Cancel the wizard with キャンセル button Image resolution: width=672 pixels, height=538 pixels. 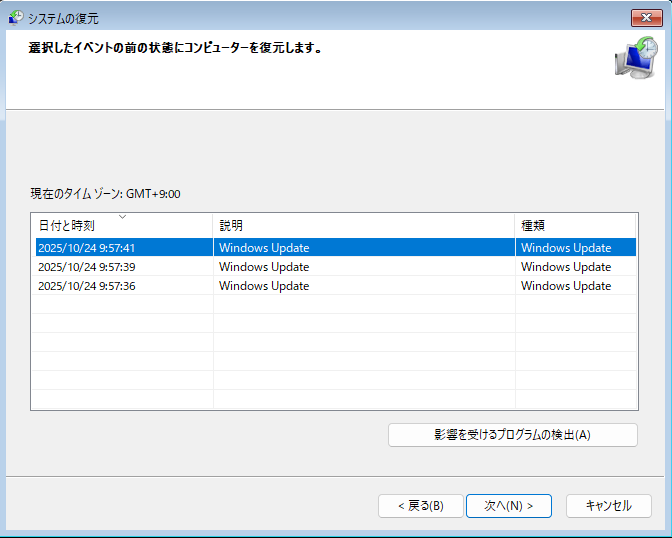(x=609, y=506)
